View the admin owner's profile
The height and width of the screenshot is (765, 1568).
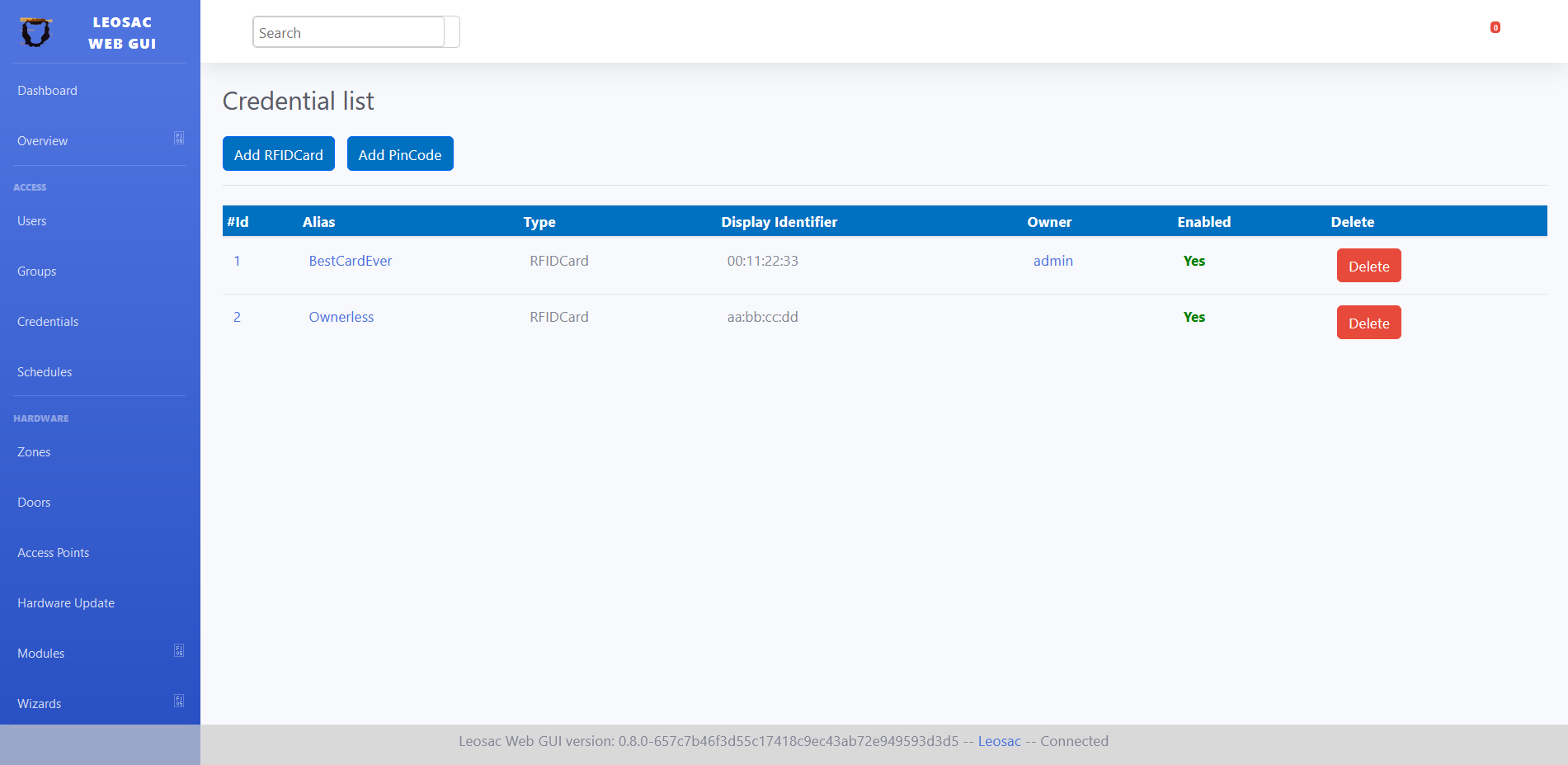tap(1052, 261)
